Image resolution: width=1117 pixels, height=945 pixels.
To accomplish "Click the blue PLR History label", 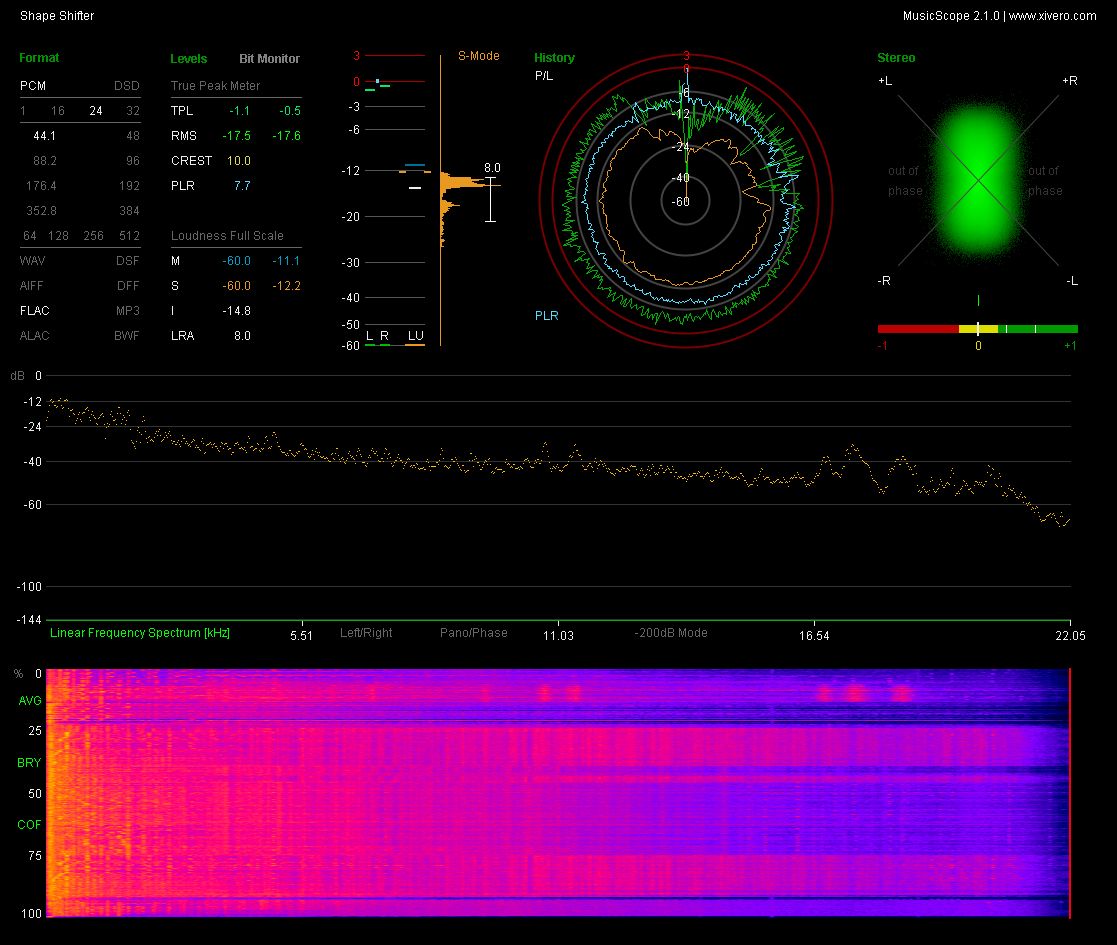I will pos(546,316).
